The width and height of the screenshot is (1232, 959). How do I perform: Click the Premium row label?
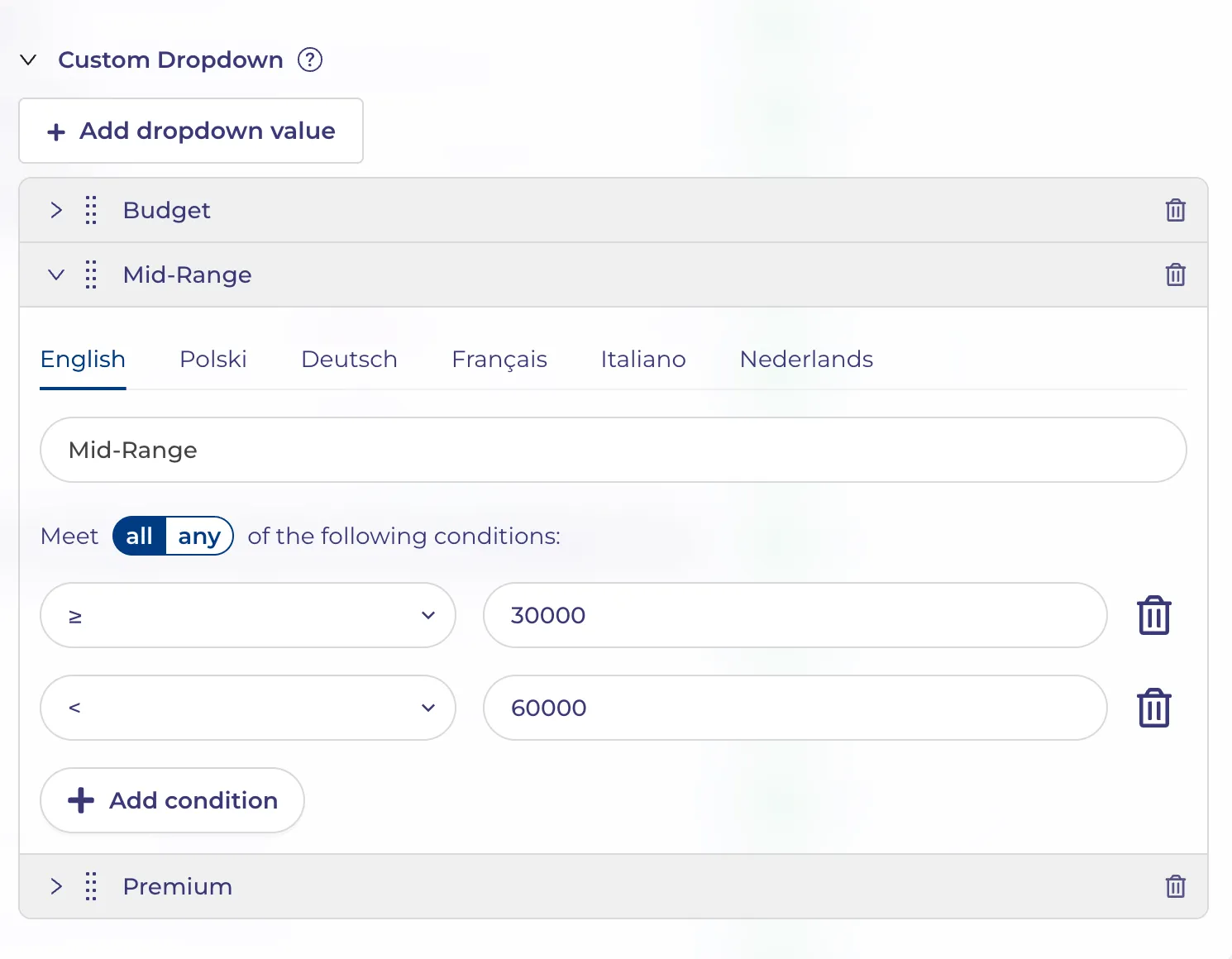tap(177, 886)
